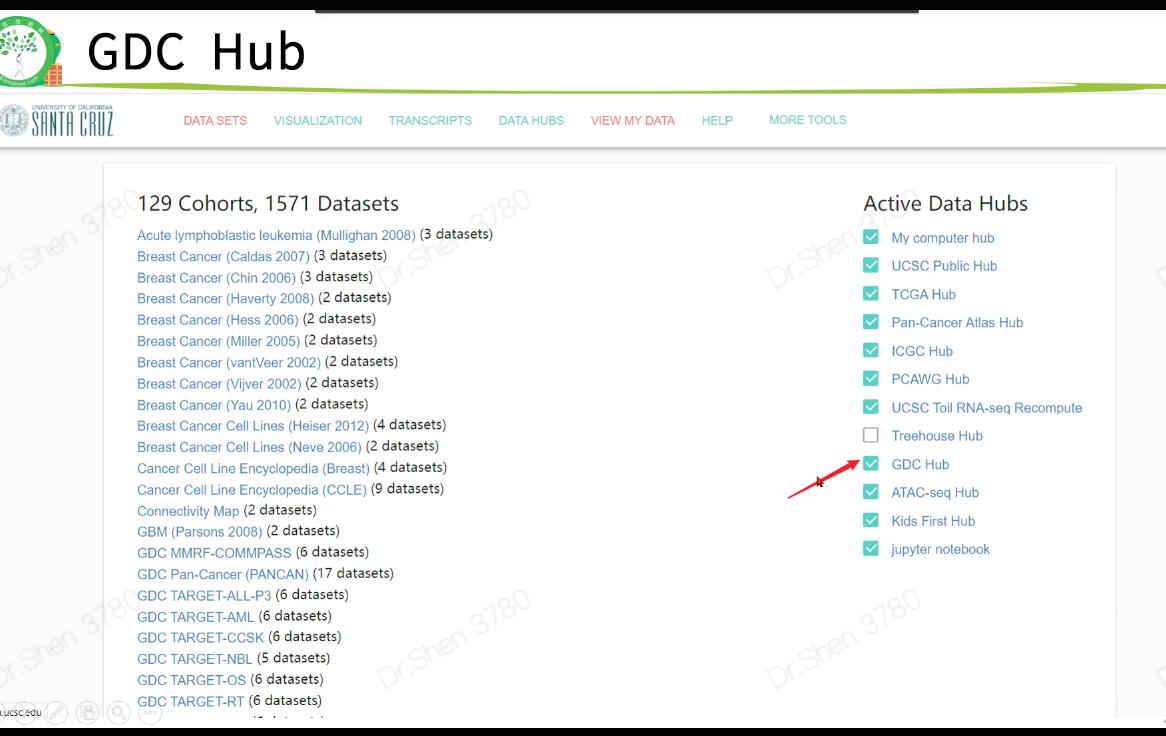Screen dimensions: 1166x736
Task: Disable the TCGA Hub checkbox
Action: coord(871,294)
